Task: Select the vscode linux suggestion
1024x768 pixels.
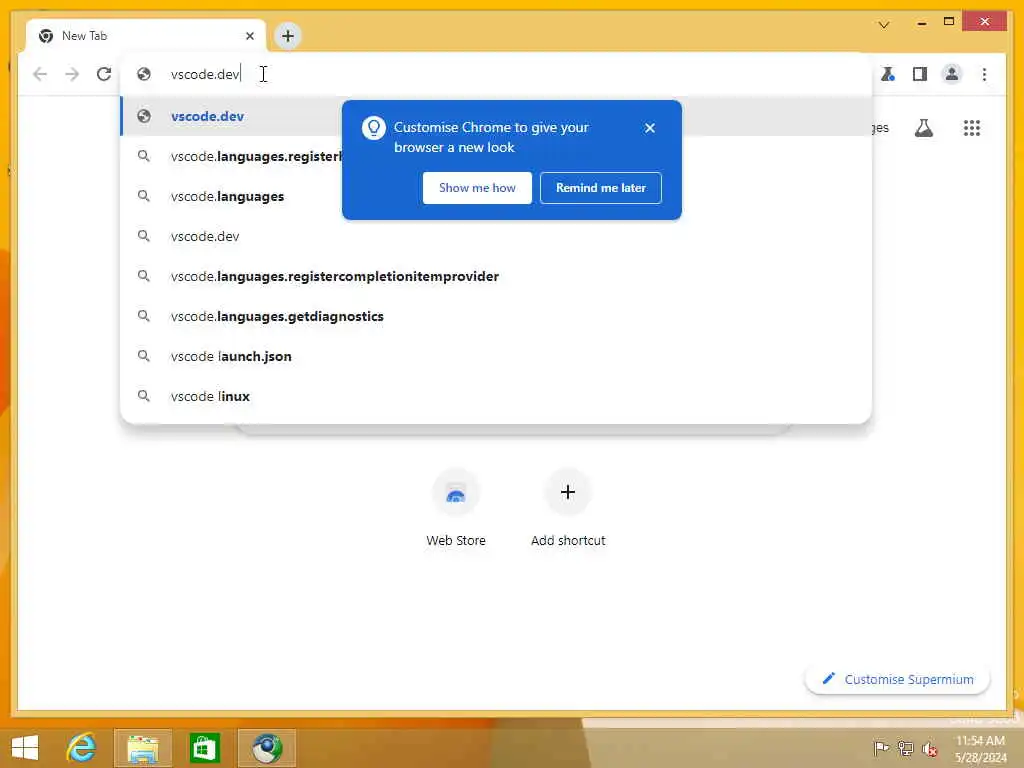Action: pos(496,396)
